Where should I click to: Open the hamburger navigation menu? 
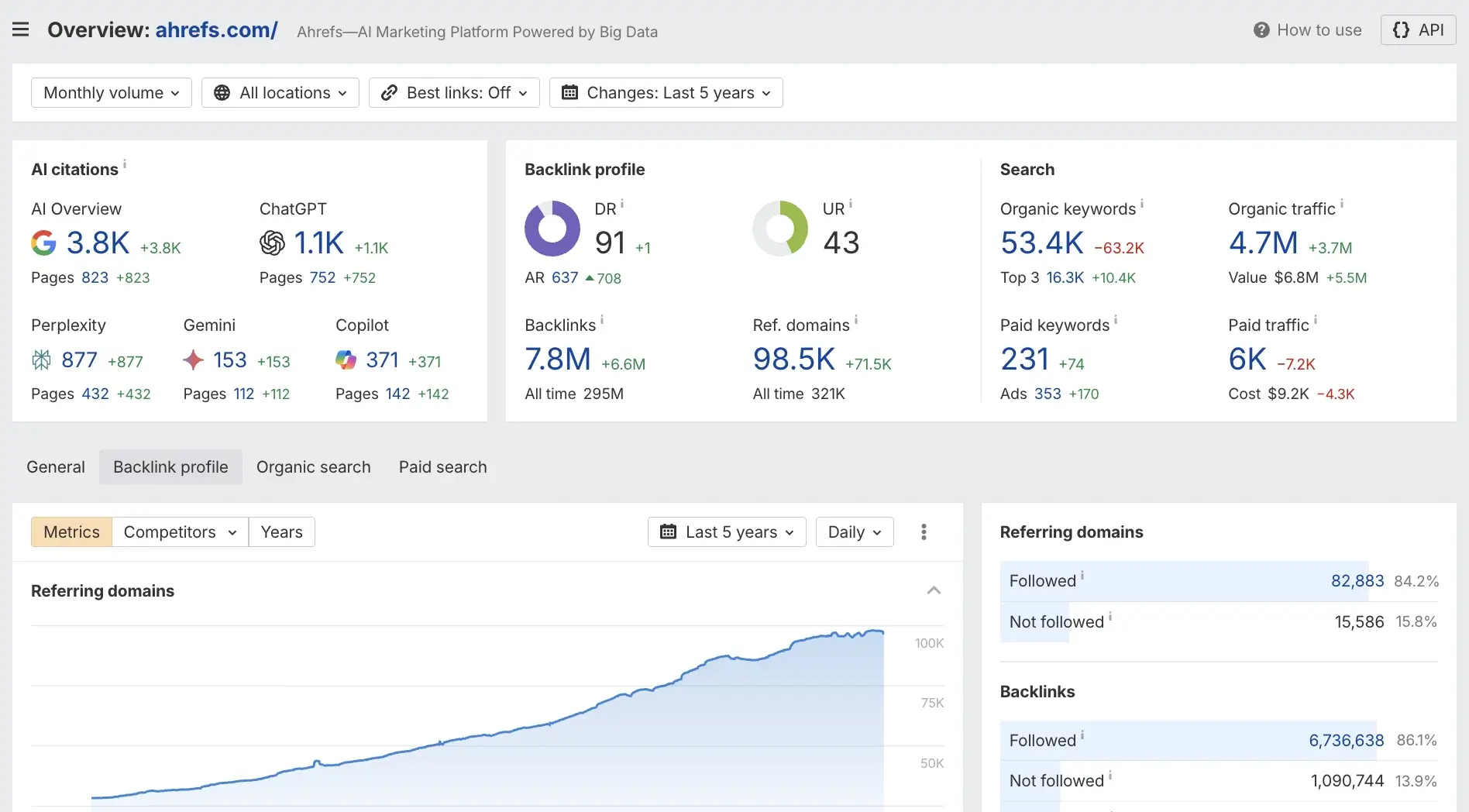click(20, 29)
